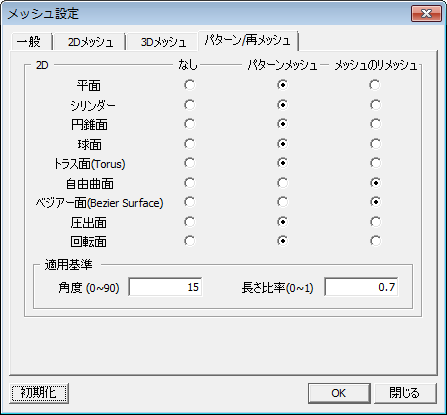The height and width of the screenshot is (415, 447).
Task: Set 平面 to メッシュのリメッシュ
Action: (375, 85)
